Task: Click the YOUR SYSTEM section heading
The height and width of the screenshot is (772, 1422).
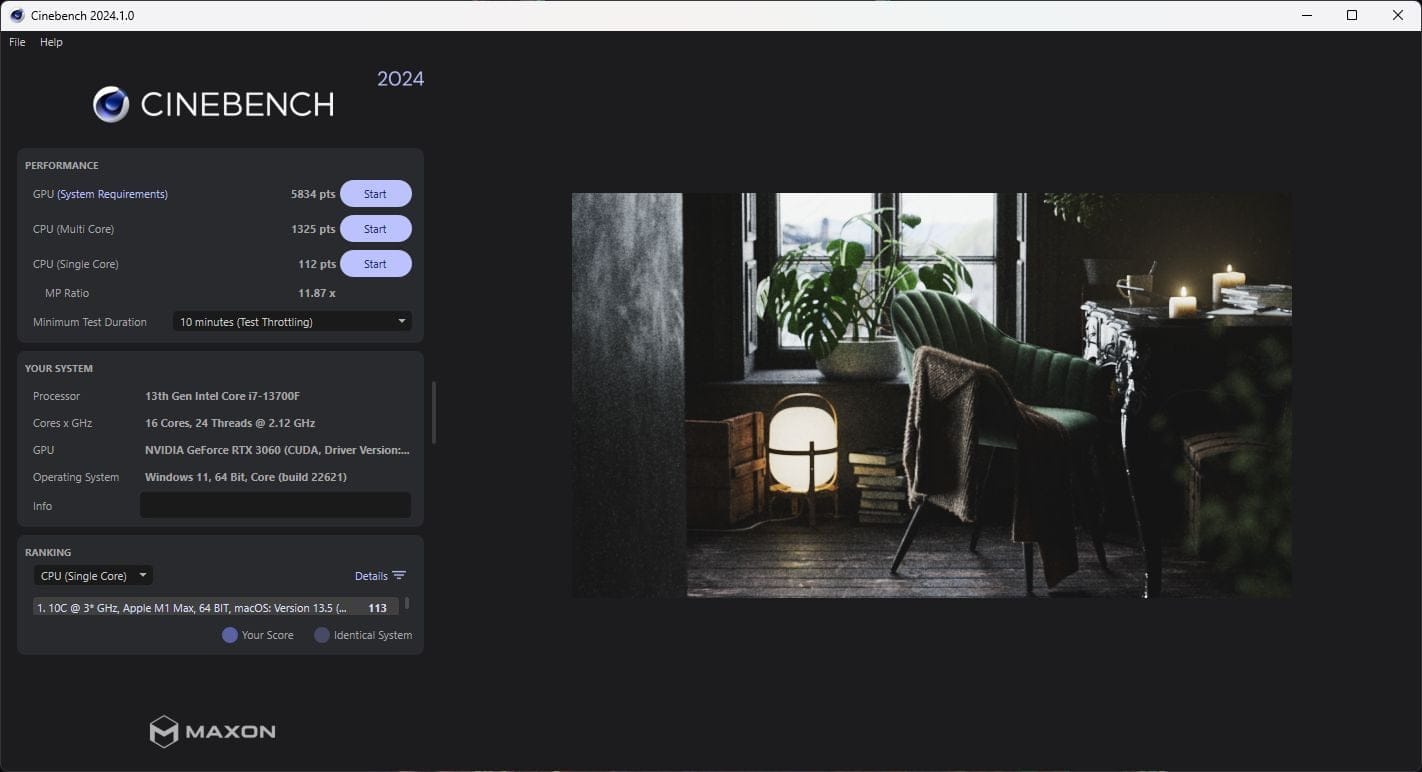Action: coord(59,369)
